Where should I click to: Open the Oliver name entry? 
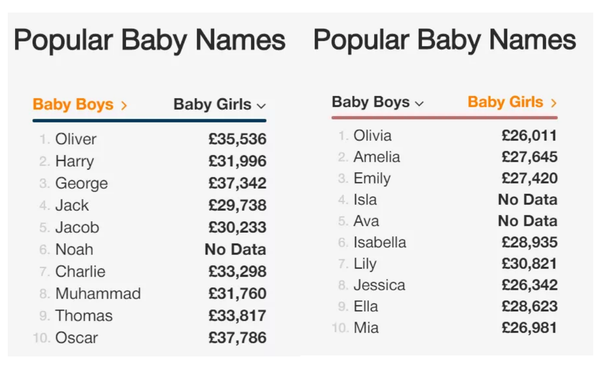click(x=76, y=139)
